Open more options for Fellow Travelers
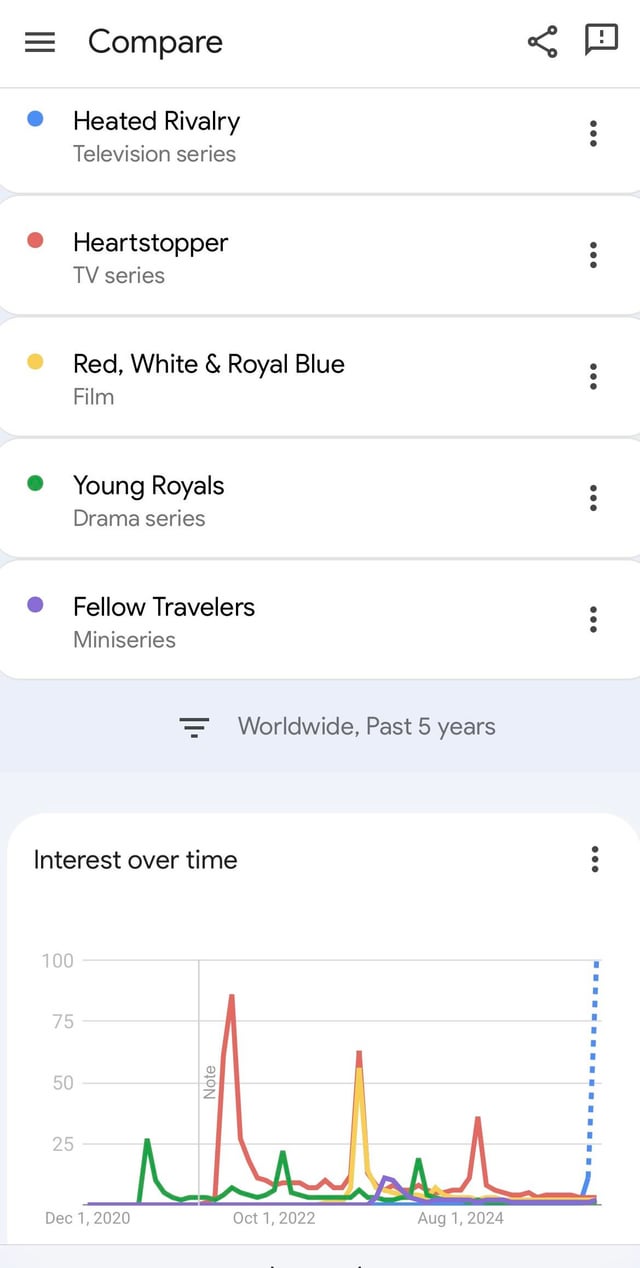Screen dimensions: 640x1268 click(x=593, y=620)
